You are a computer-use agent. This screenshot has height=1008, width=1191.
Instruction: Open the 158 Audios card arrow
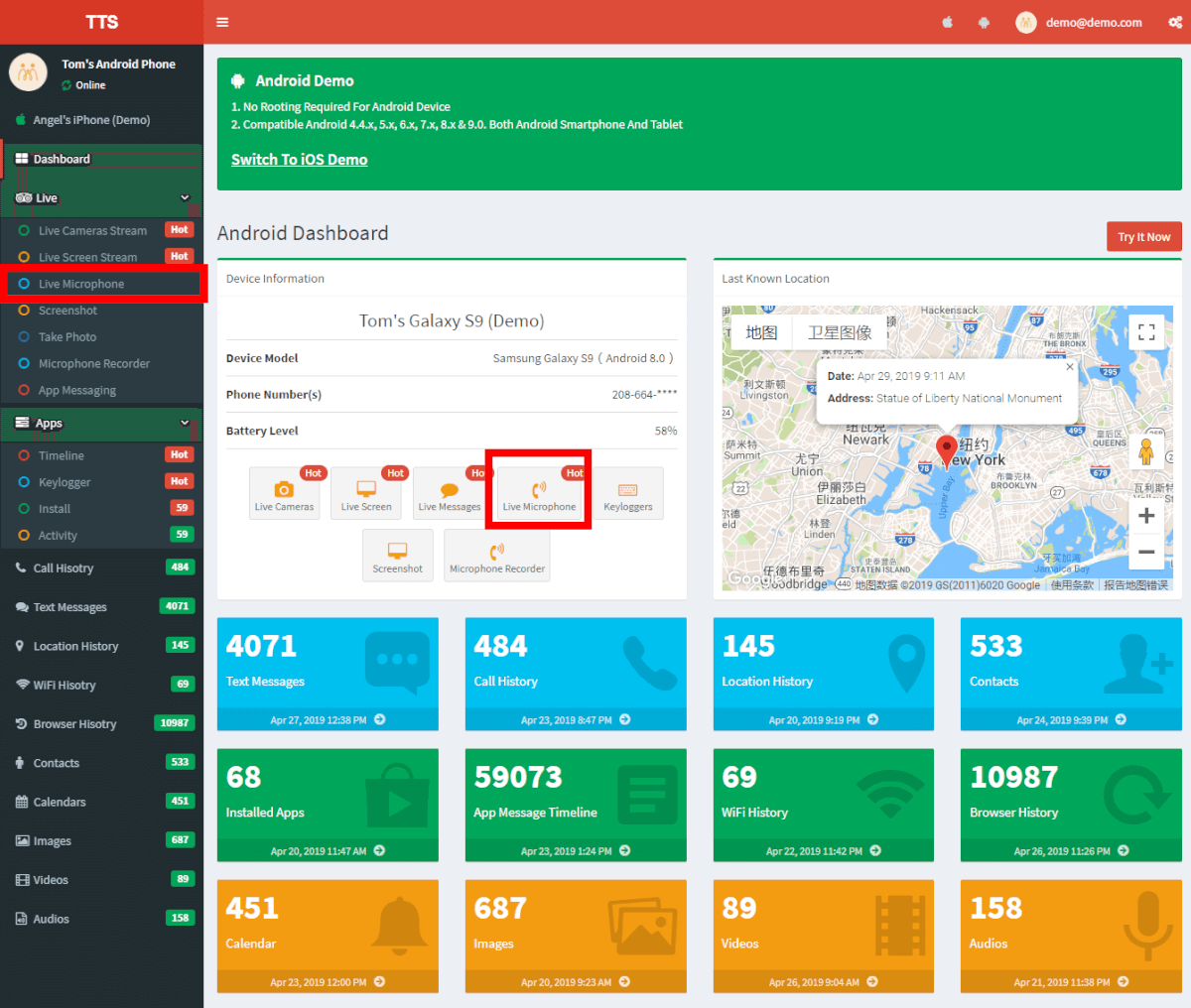(x=1124, y=982)
